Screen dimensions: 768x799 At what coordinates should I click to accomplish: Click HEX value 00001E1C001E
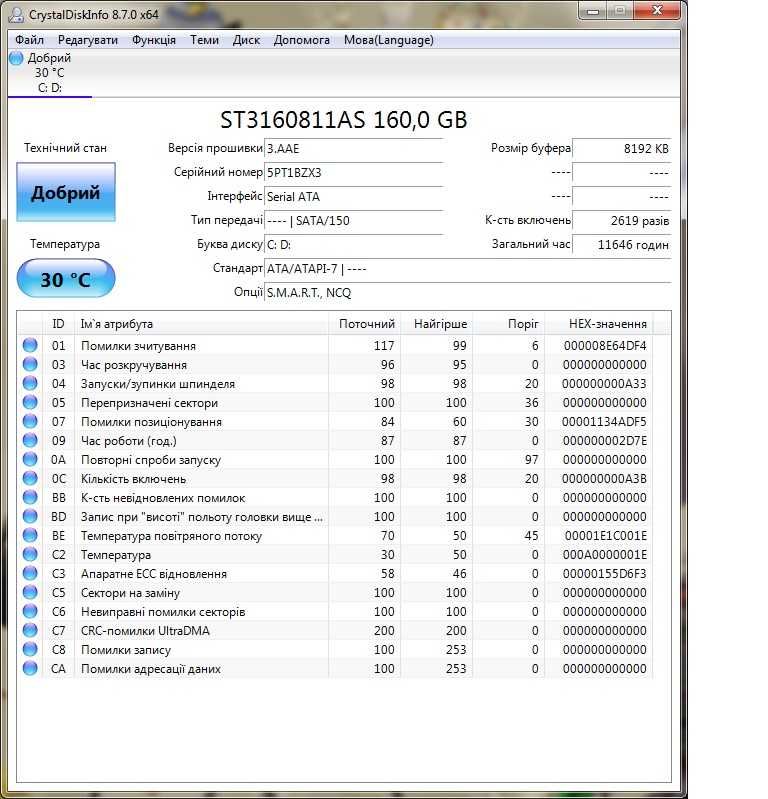pyautogui.click(x=605, y=536)
